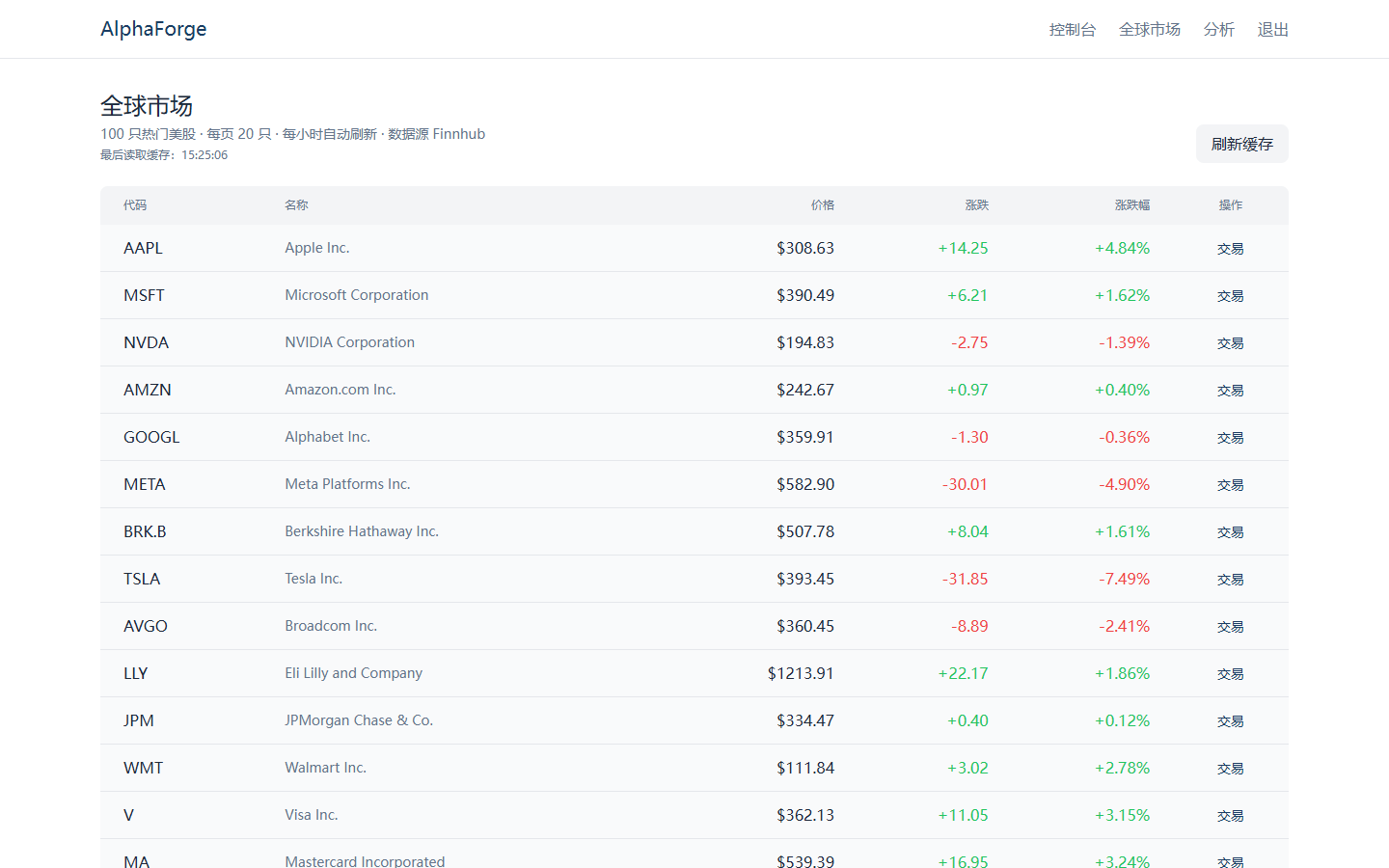Switch to the 分析 page
The width and height of the screenshot is (1389, 868).
(x=1219, y=30)
